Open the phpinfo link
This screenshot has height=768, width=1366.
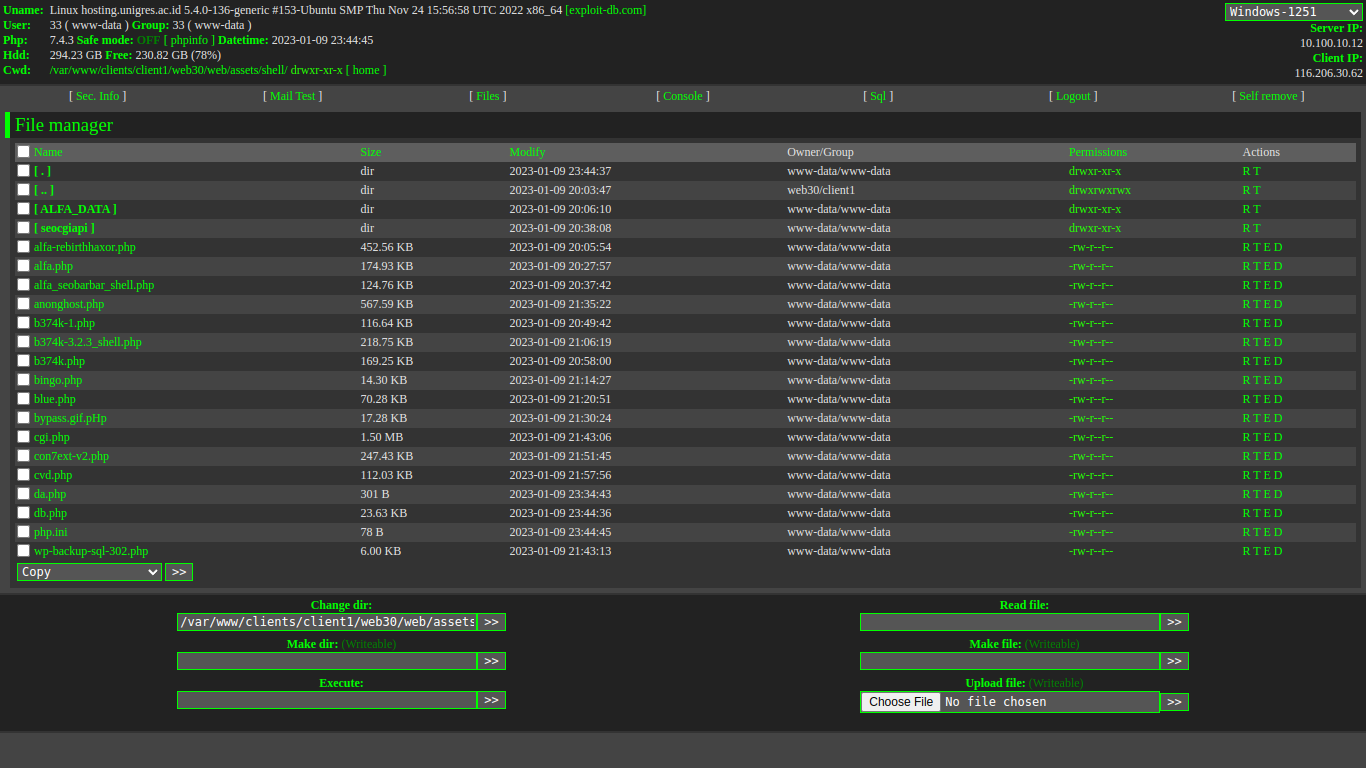point(190,40)
